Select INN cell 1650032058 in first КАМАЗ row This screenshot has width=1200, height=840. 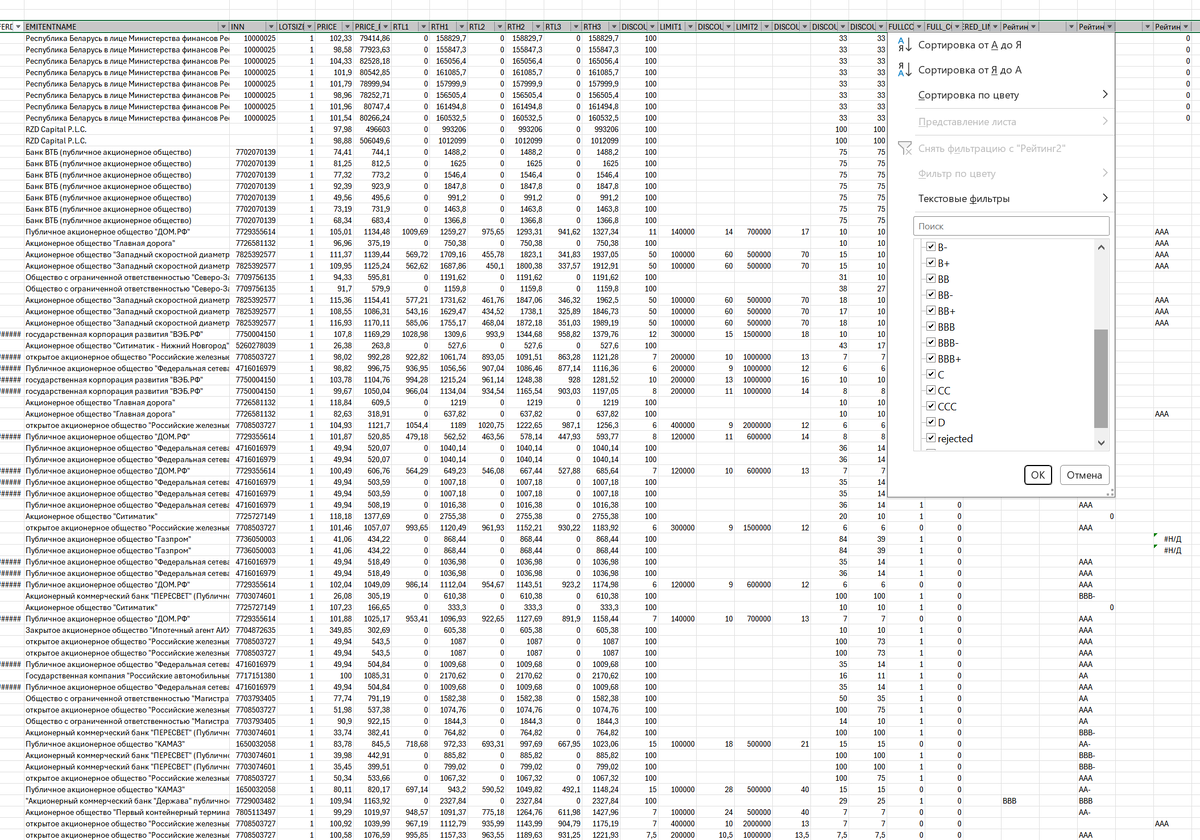[x=254, y=744]
